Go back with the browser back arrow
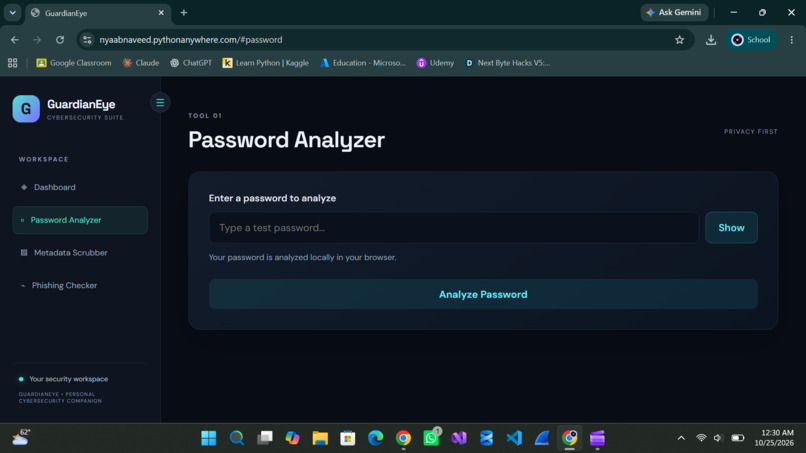This screenshot has width=806, height=453. click(x=14, y=40)
